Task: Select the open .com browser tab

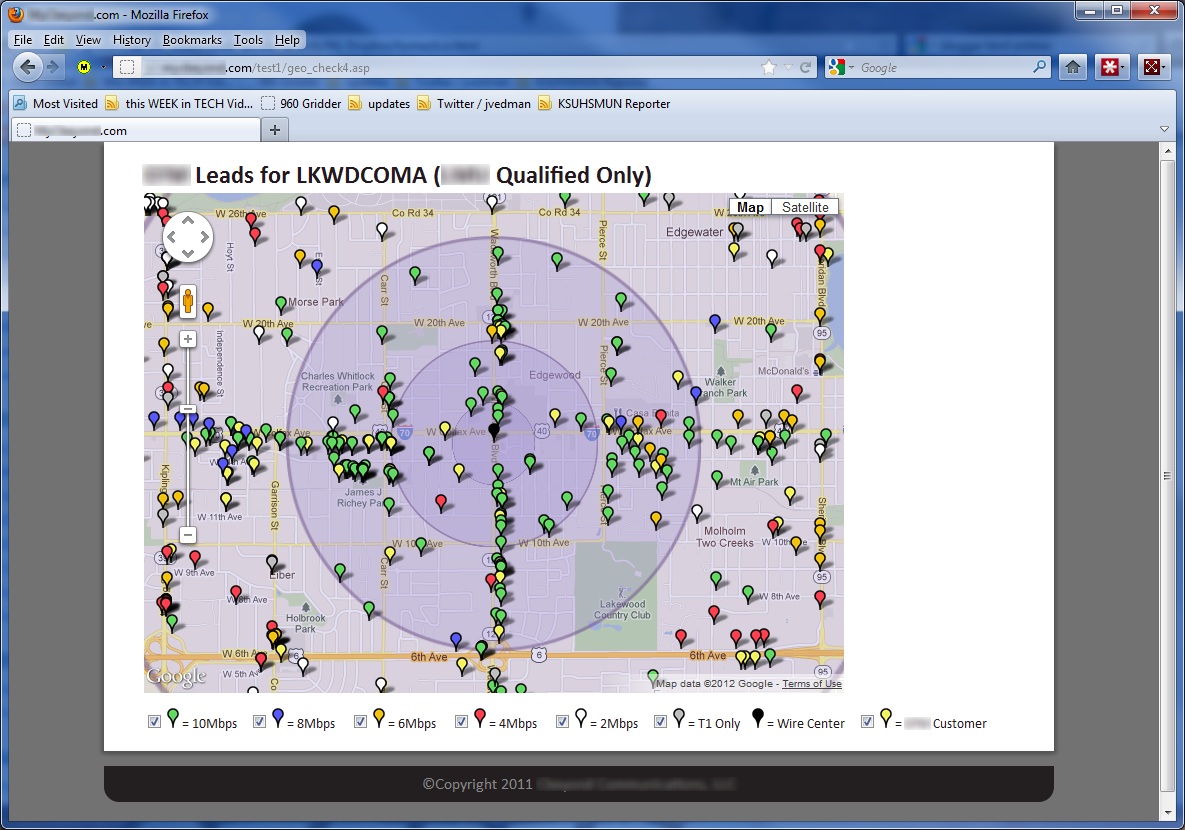Action: (x=135, y=130)
